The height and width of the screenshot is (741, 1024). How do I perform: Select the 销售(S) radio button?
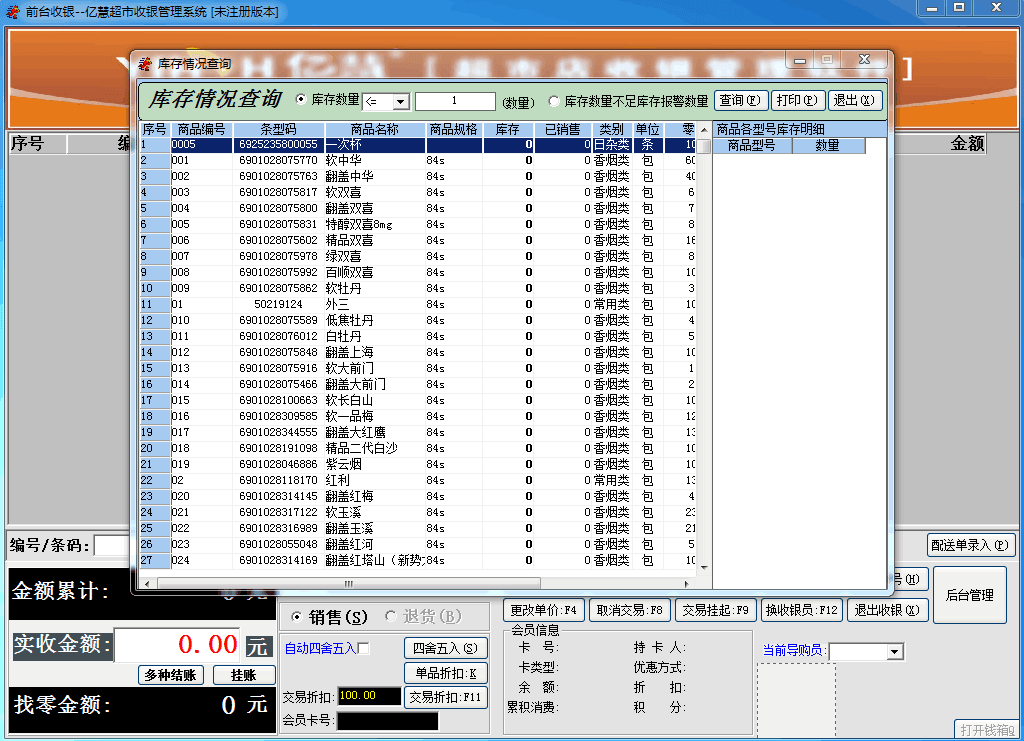click(296, 616)
